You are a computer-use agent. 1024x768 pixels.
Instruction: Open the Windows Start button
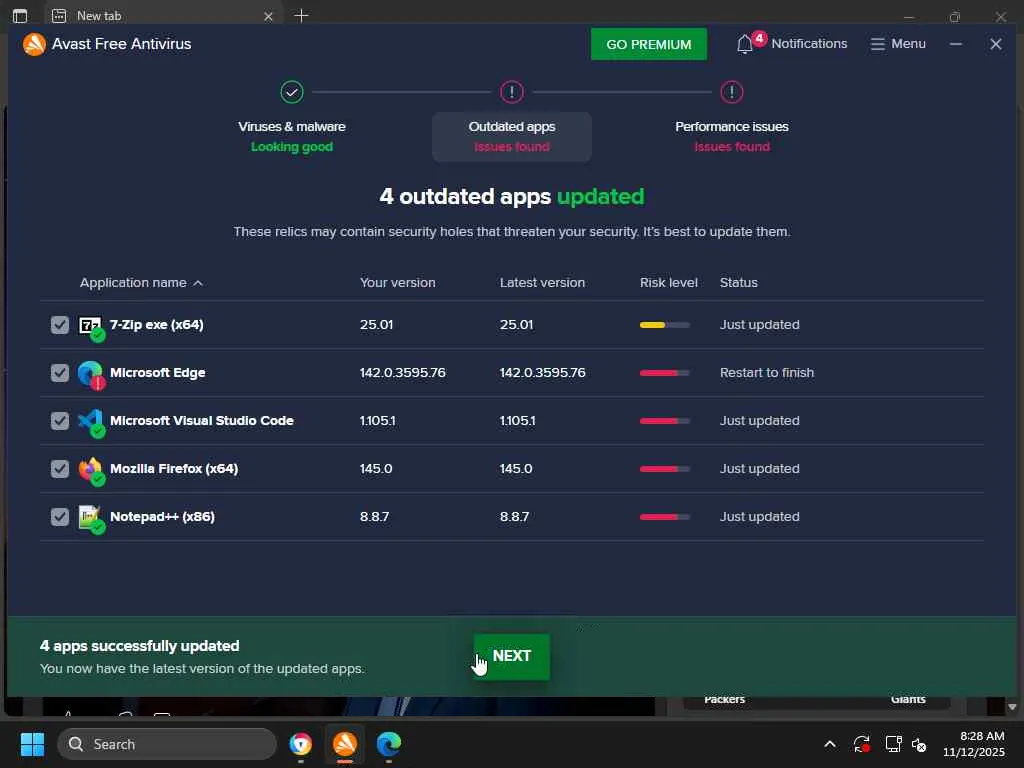pyautogui.click(x=32, y=744)
